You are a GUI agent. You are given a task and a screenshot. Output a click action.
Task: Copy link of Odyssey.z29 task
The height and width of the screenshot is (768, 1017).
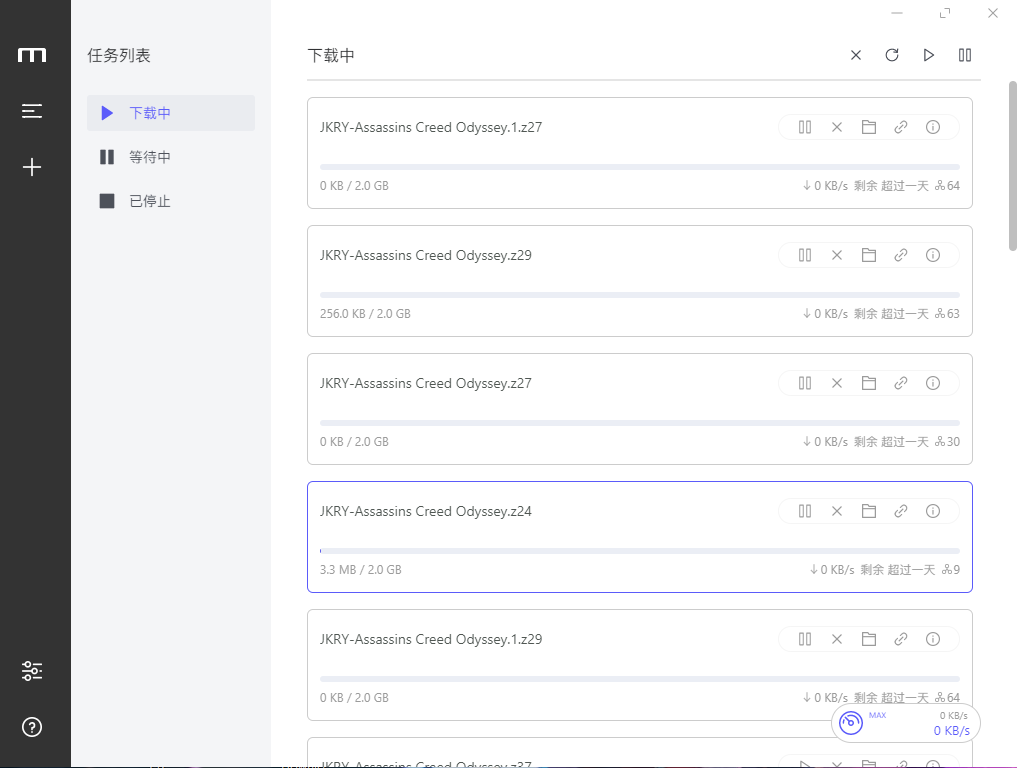pyautogui.click(x=901, y=255)
